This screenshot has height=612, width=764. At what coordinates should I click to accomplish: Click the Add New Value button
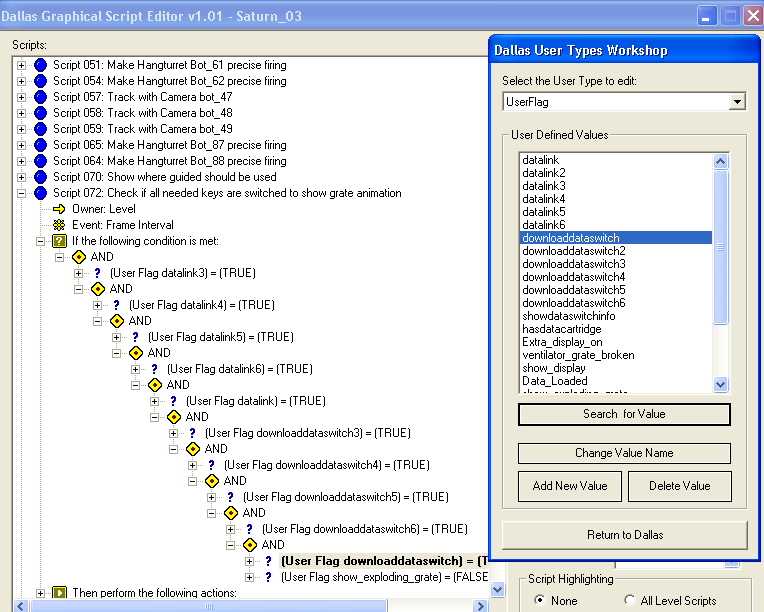570,486
